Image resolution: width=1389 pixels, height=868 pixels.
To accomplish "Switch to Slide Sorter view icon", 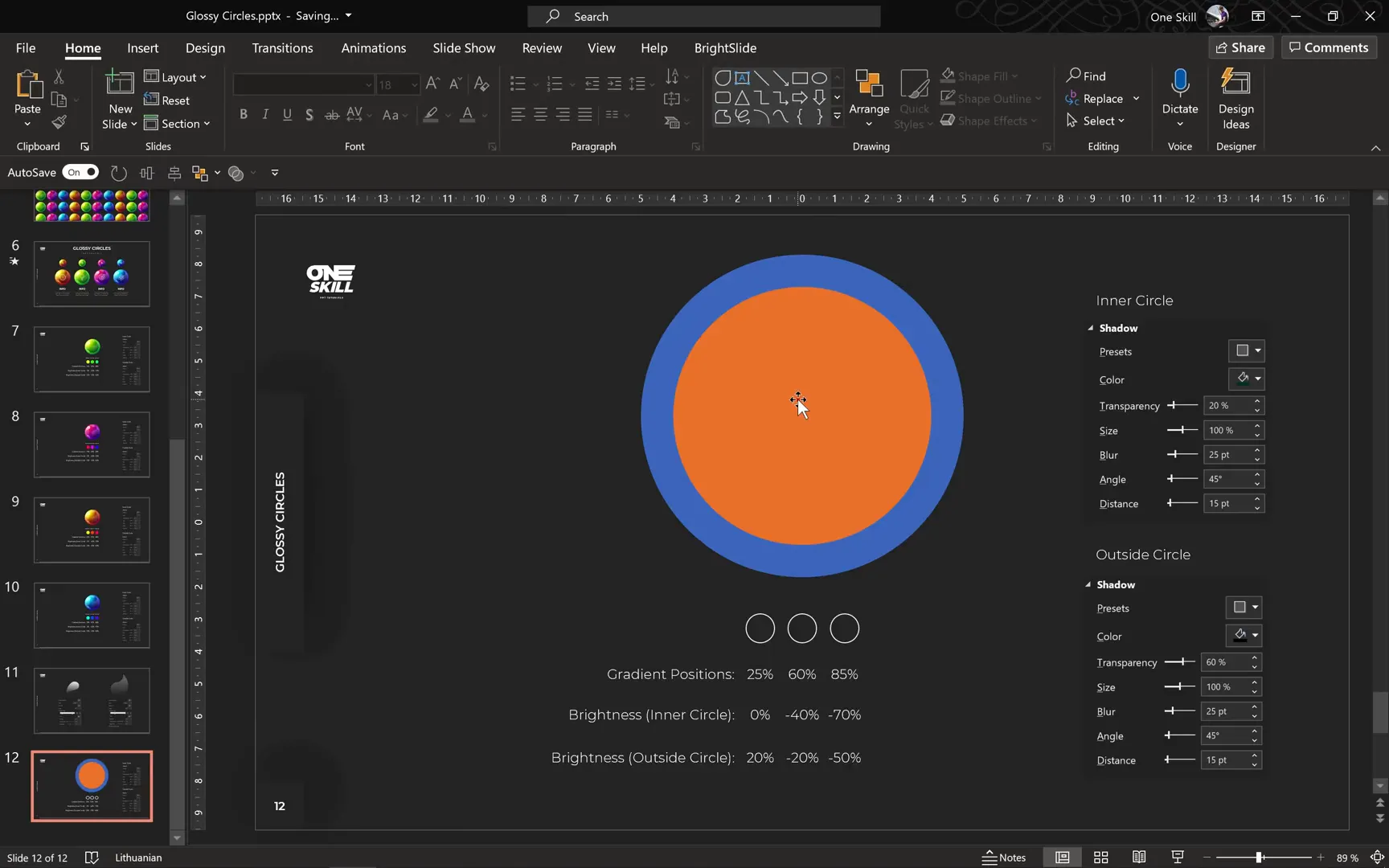I will coord(1100,858).
